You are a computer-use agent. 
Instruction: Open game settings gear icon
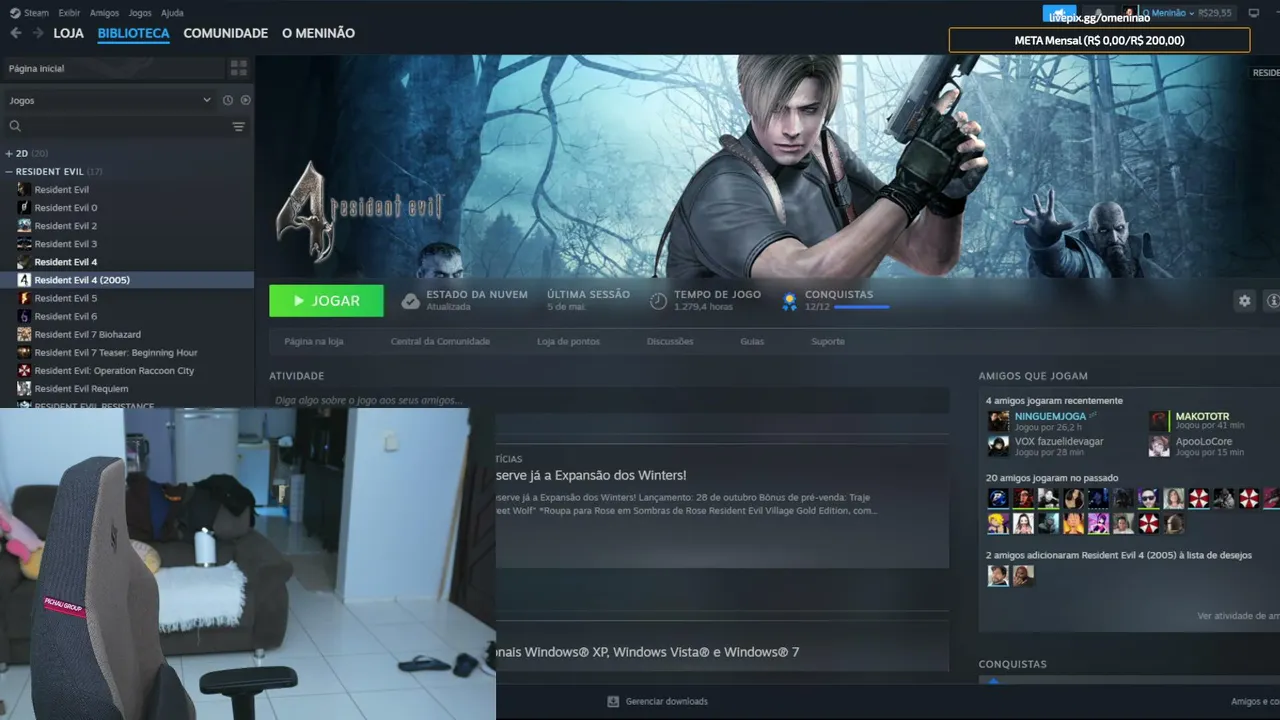1244,300
